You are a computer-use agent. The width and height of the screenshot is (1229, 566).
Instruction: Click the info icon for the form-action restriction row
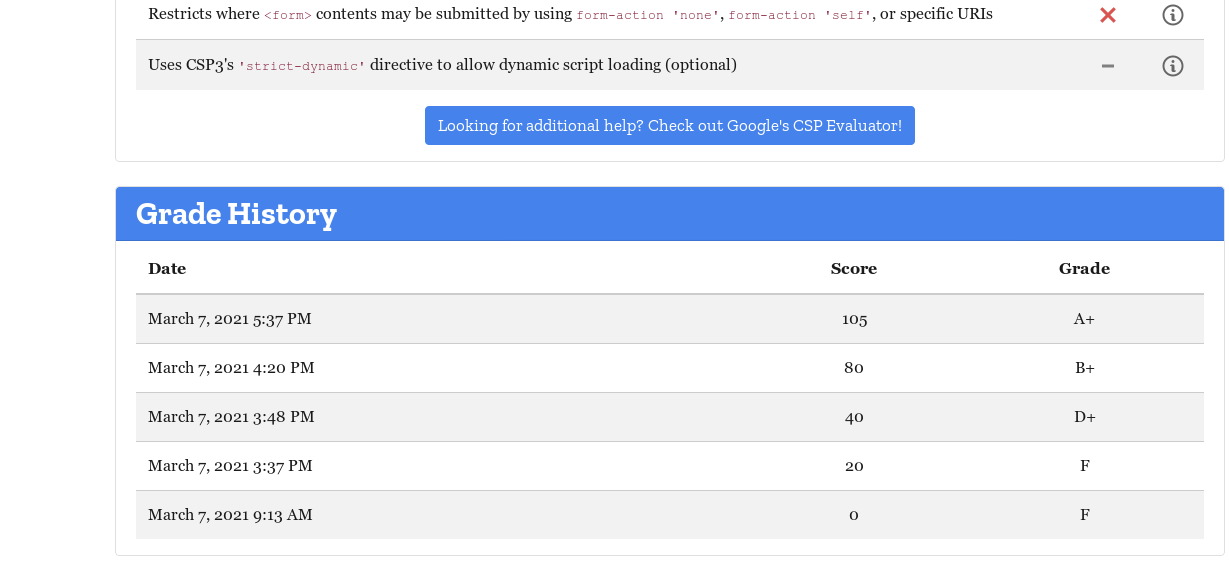pyautogui.click(x=1172, y=15)
